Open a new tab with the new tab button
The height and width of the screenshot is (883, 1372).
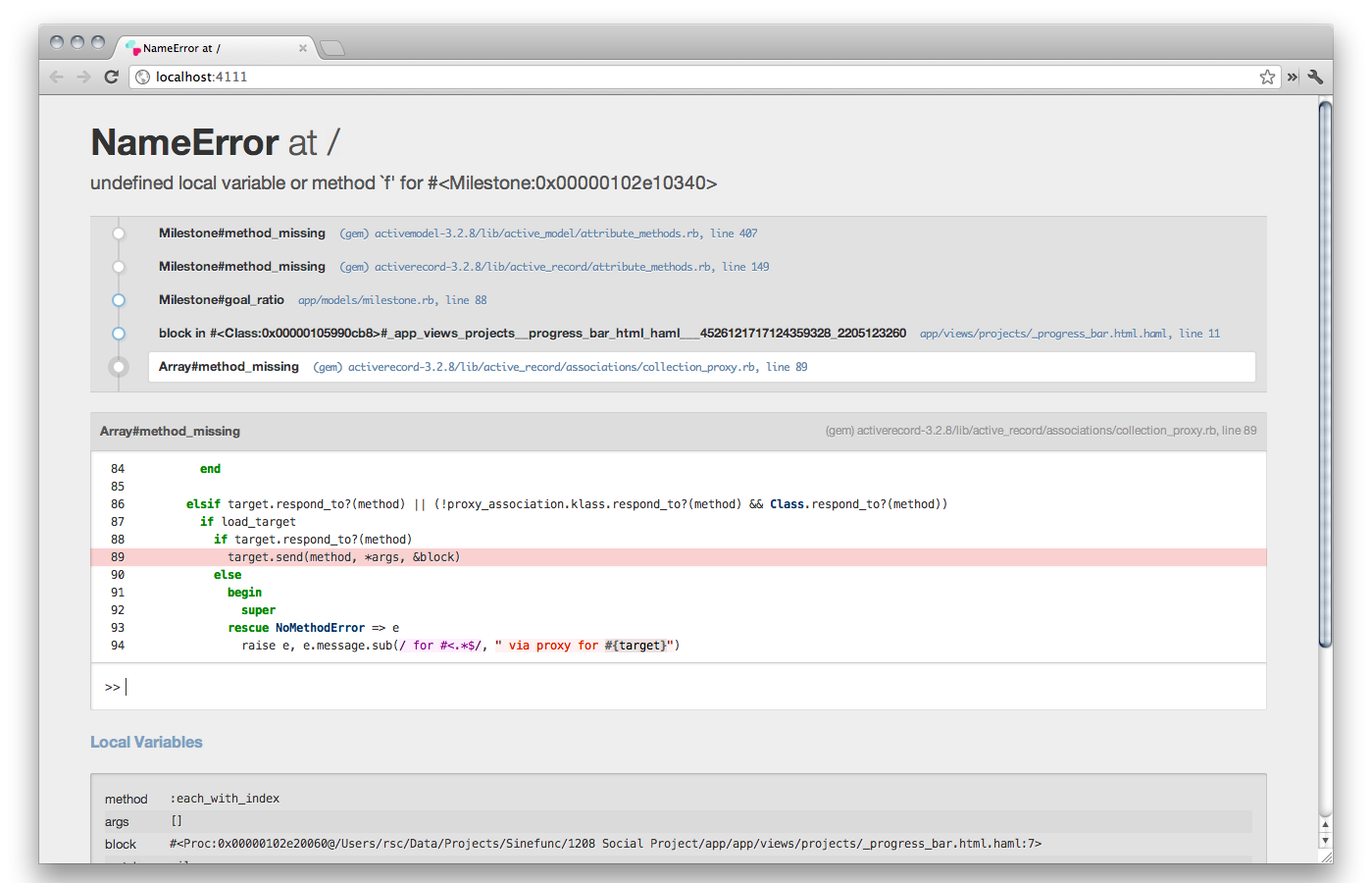pos(332,48)
